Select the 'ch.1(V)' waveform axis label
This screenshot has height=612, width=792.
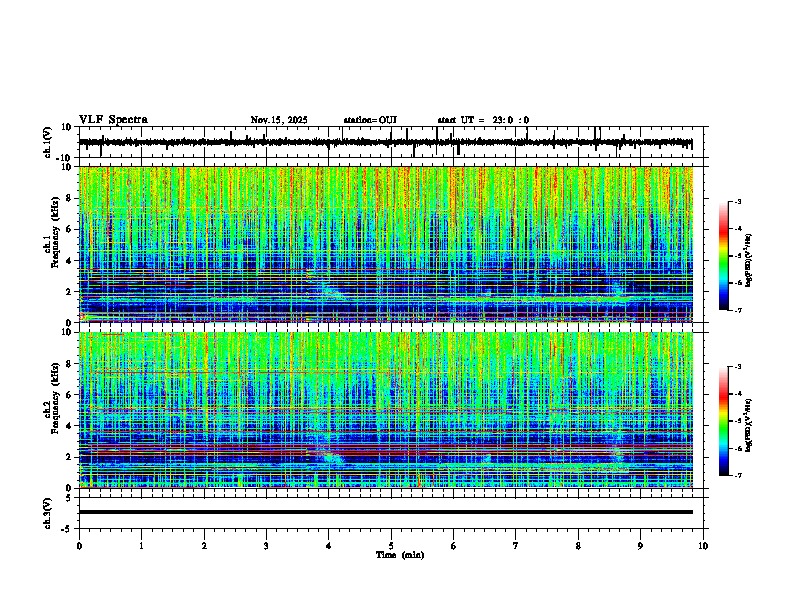pos(48,142)
